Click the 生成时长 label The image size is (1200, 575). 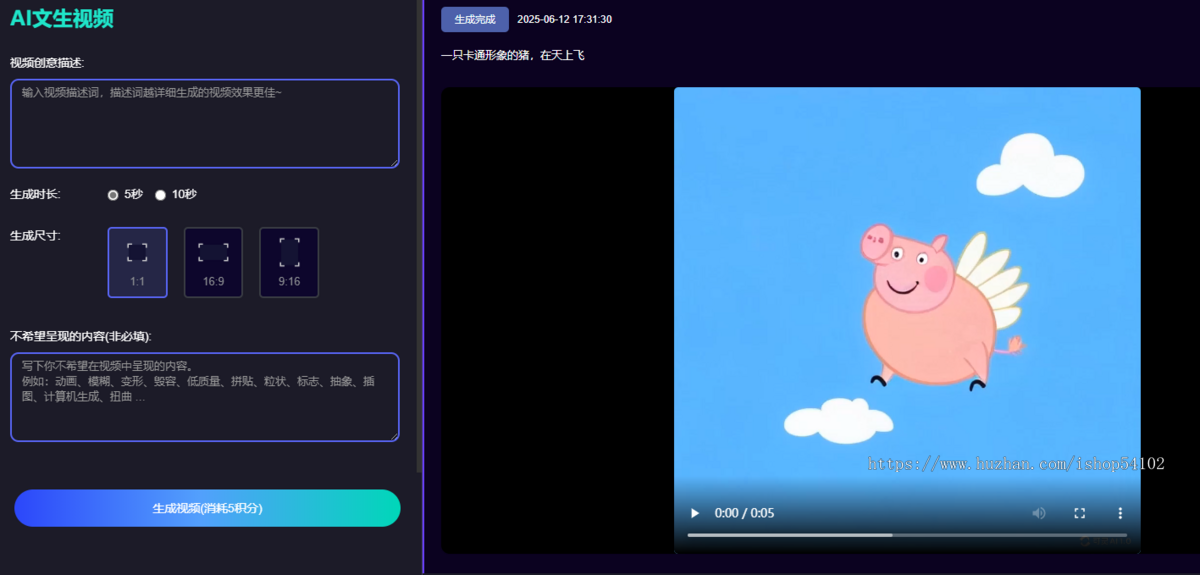(35, 194)
